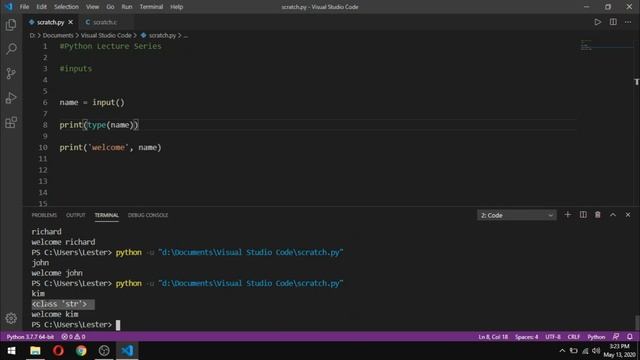Open the volume control in the system tray
Image resolution: width=640 pixels, height=360 pixels.
coord(596,351)
